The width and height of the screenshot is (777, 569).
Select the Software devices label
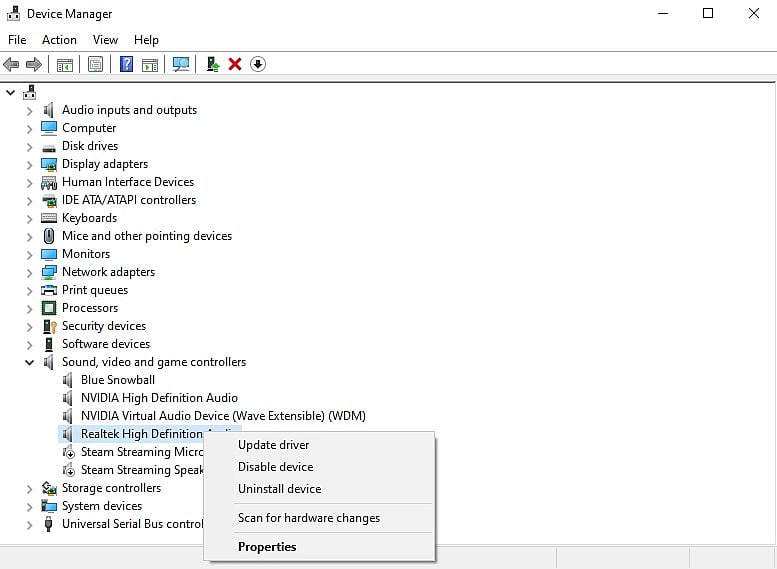click(x=106, y=344)
